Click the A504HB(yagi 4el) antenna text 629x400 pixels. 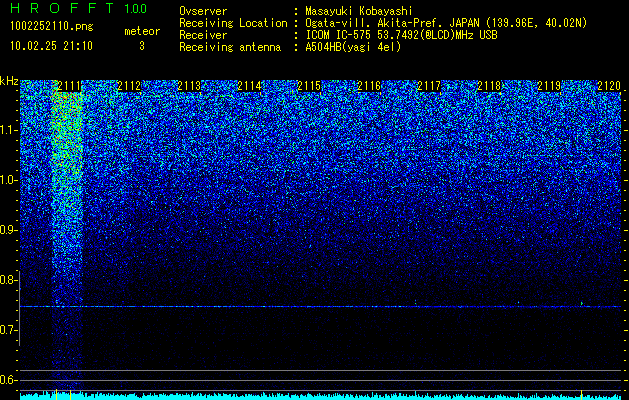pyautogui.click(x=353, y=47)
